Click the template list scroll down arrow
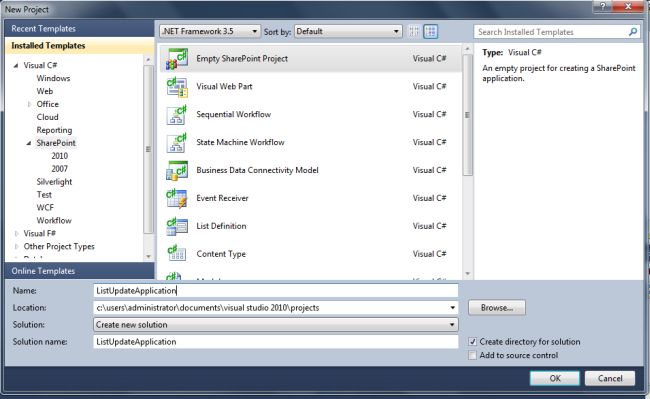This screenshot has height=399, width=650. pos(468,273)
